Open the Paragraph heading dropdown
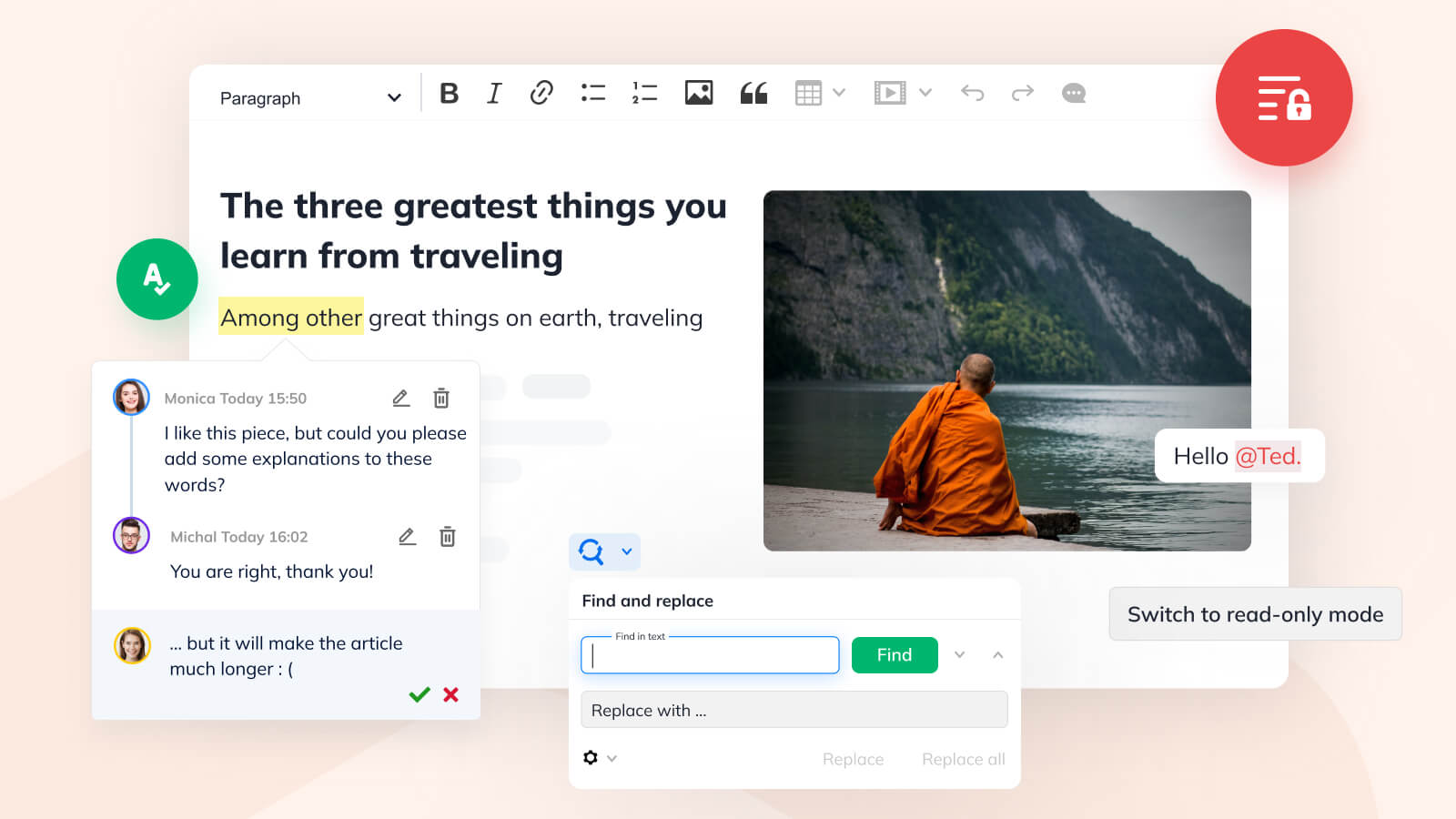The height and width of the screenshot is (819, 1456). (x=310, y=97)
